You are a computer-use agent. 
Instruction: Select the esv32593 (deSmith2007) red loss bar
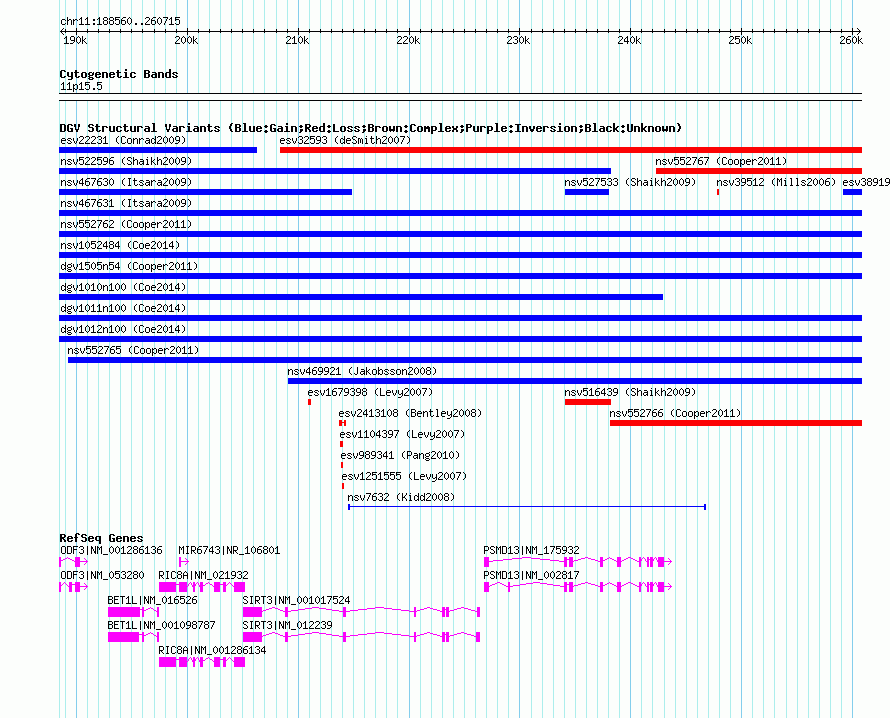click(571, 150)
